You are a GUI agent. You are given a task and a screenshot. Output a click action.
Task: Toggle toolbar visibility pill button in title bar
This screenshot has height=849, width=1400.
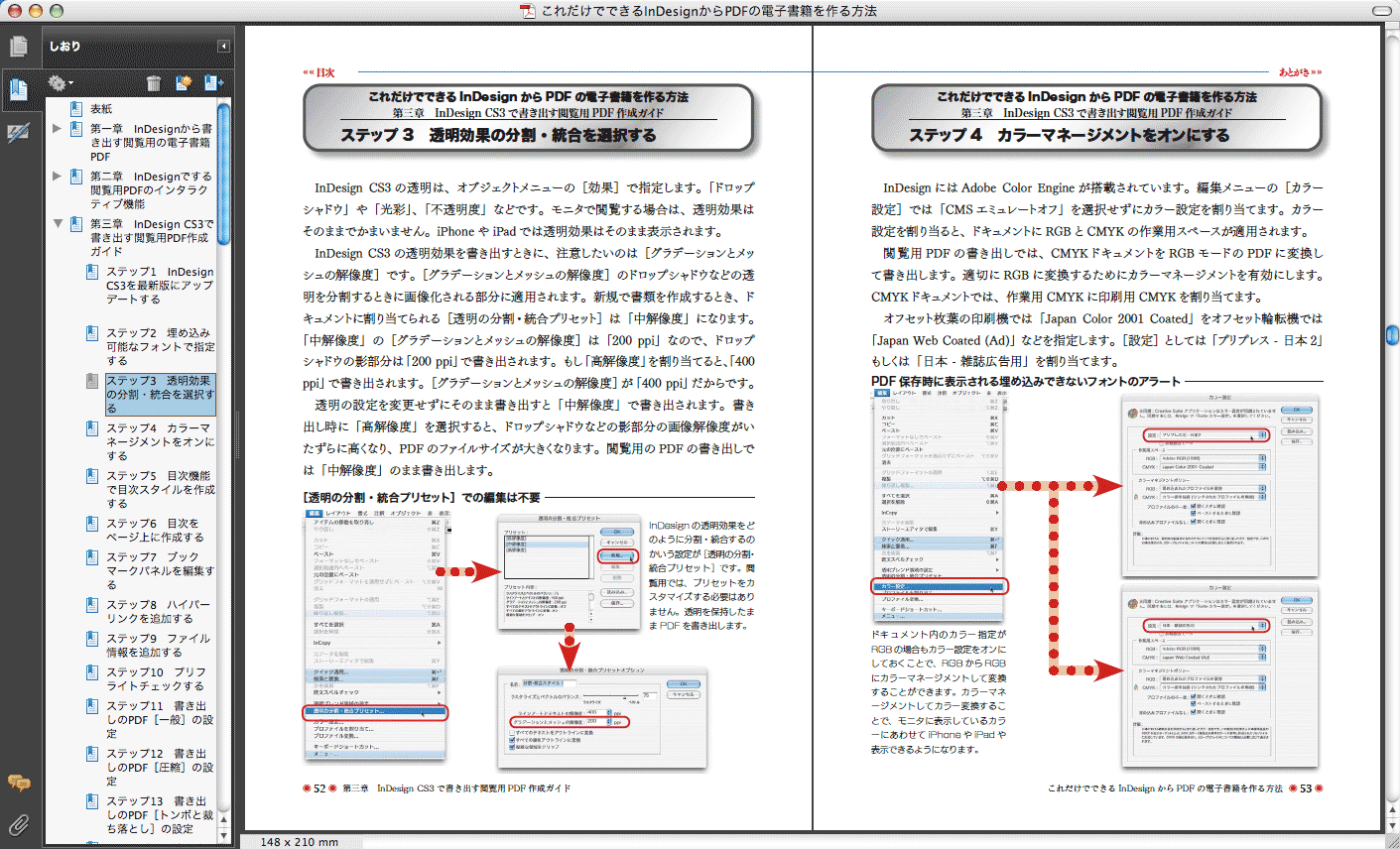1381,11
